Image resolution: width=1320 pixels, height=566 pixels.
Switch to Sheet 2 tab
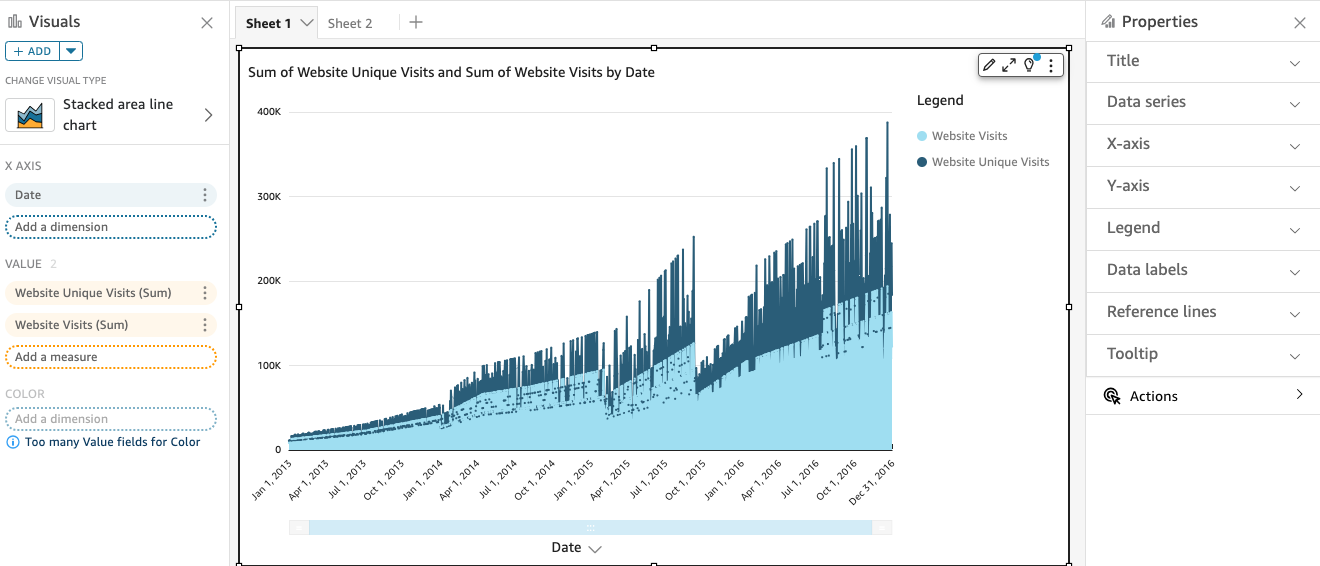350,23
